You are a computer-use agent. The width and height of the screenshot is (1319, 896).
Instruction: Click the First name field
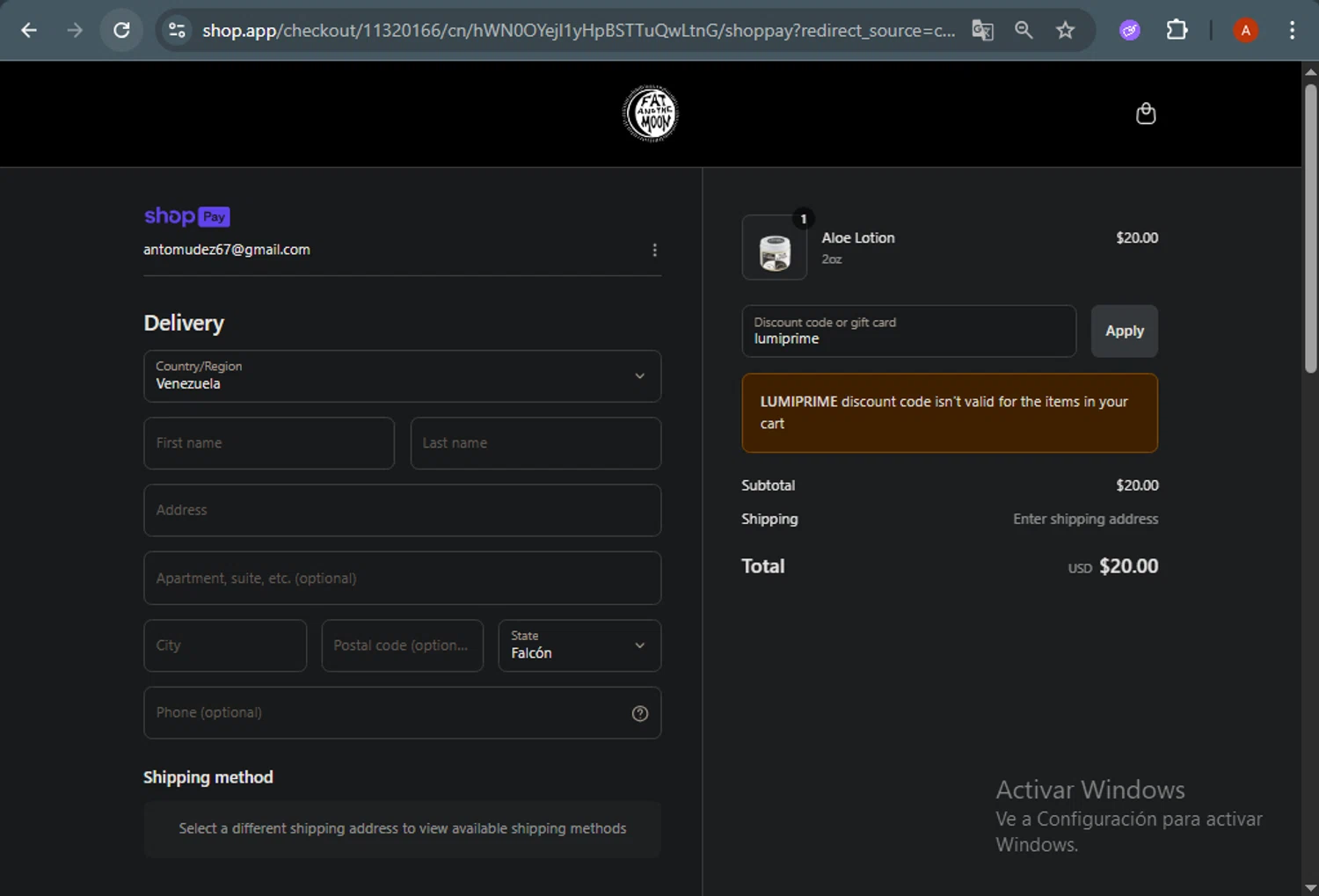tap(269, 443)
